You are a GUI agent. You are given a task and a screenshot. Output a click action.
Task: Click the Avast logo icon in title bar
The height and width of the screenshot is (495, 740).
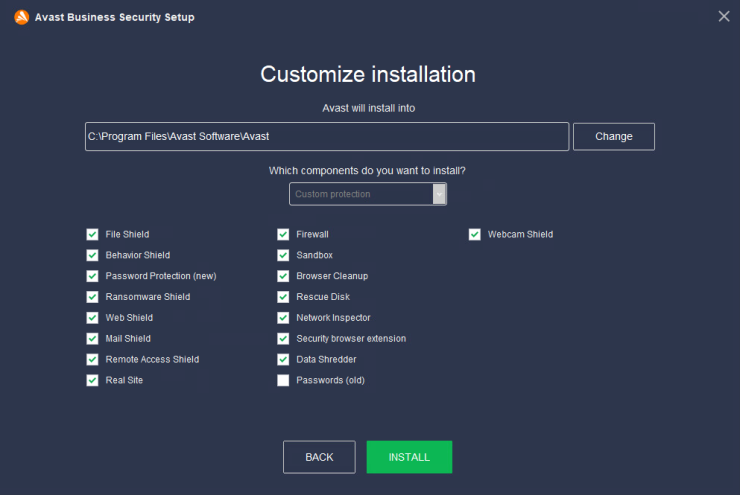pos(21,17)
